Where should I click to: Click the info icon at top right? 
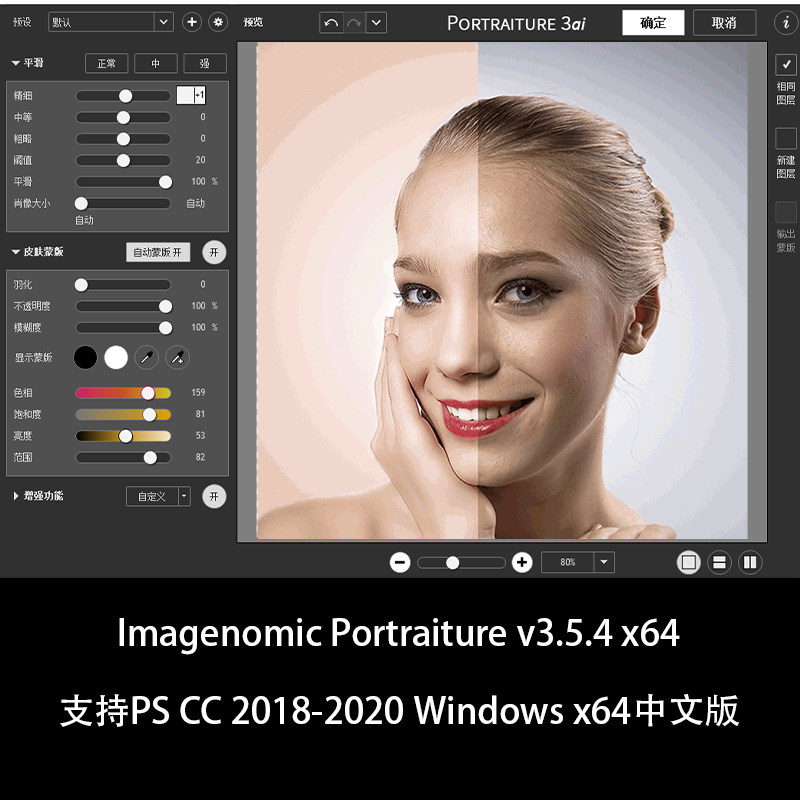click(x=785, y=22)
